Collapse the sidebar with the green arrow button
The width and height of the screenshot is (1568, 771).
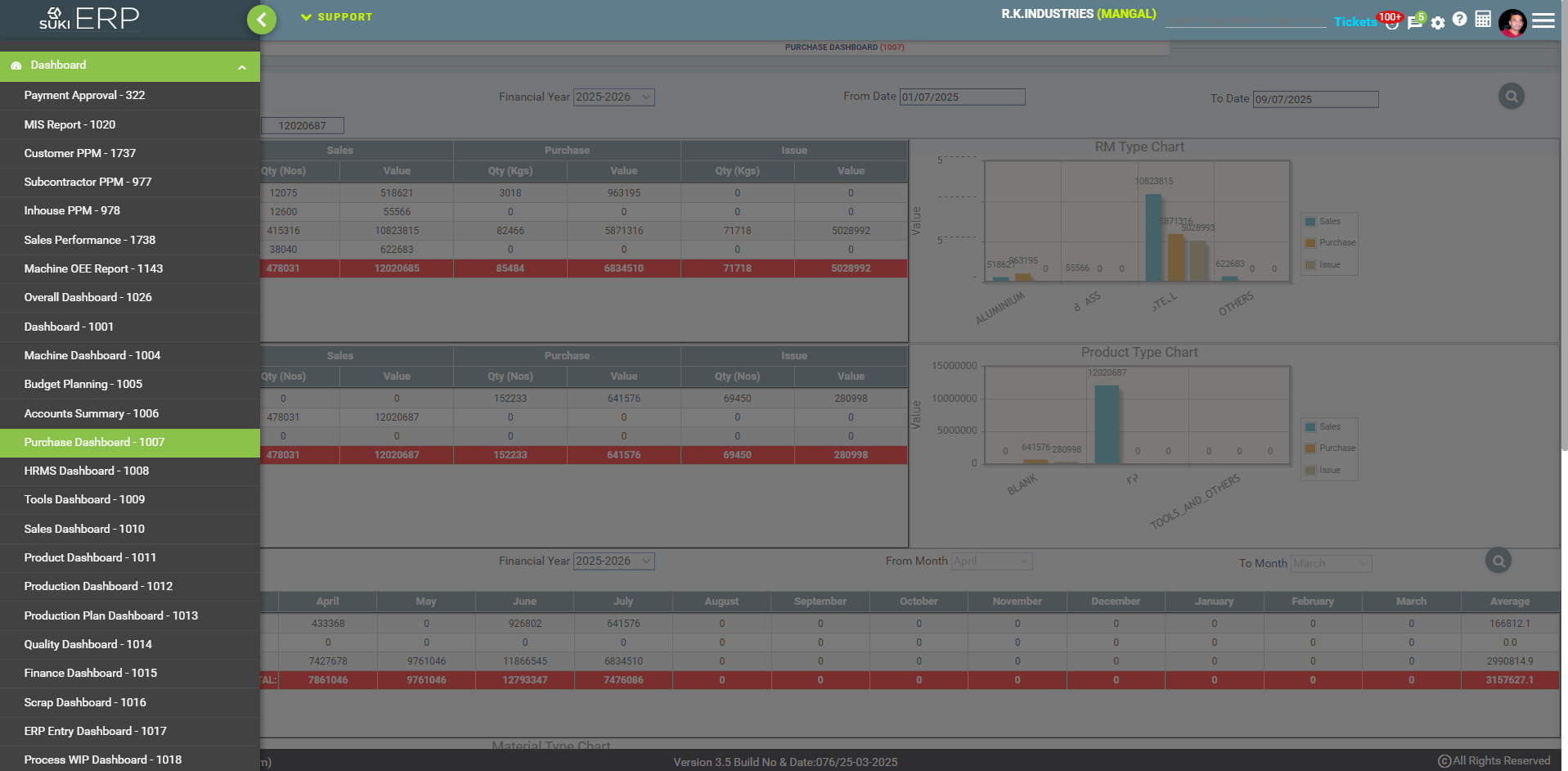262,20
